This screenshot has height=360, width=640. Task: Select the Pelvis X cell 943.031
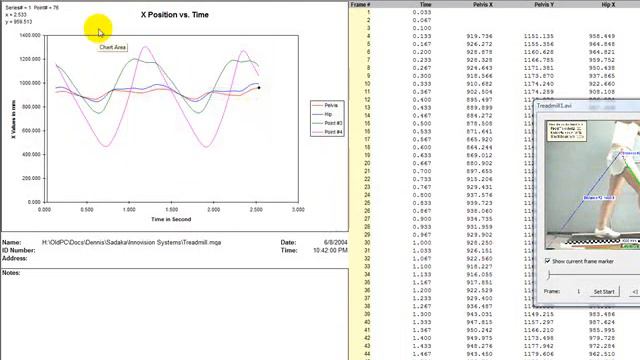479,314
